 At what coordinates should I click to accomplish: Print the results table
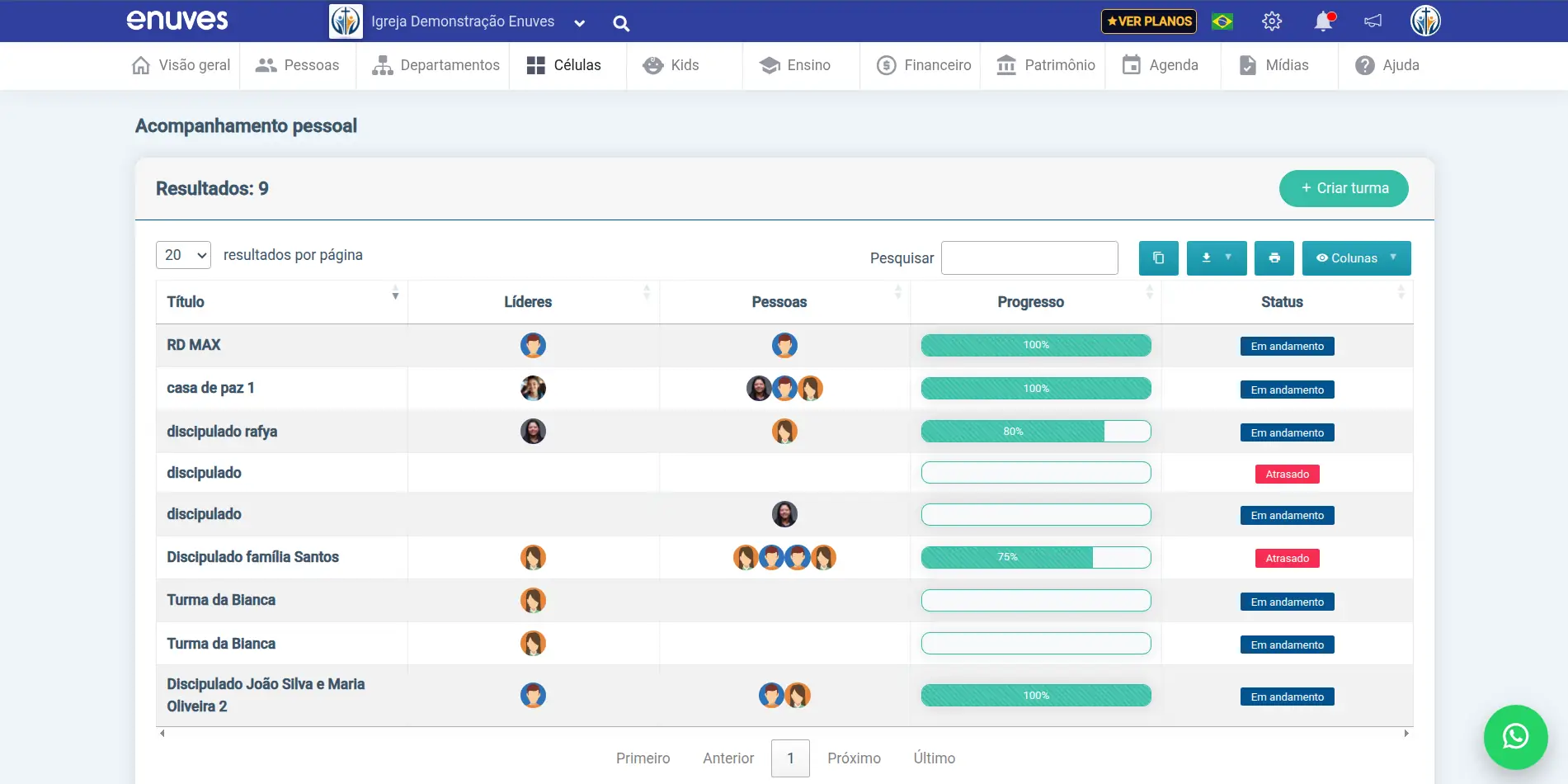(1274, 258)
